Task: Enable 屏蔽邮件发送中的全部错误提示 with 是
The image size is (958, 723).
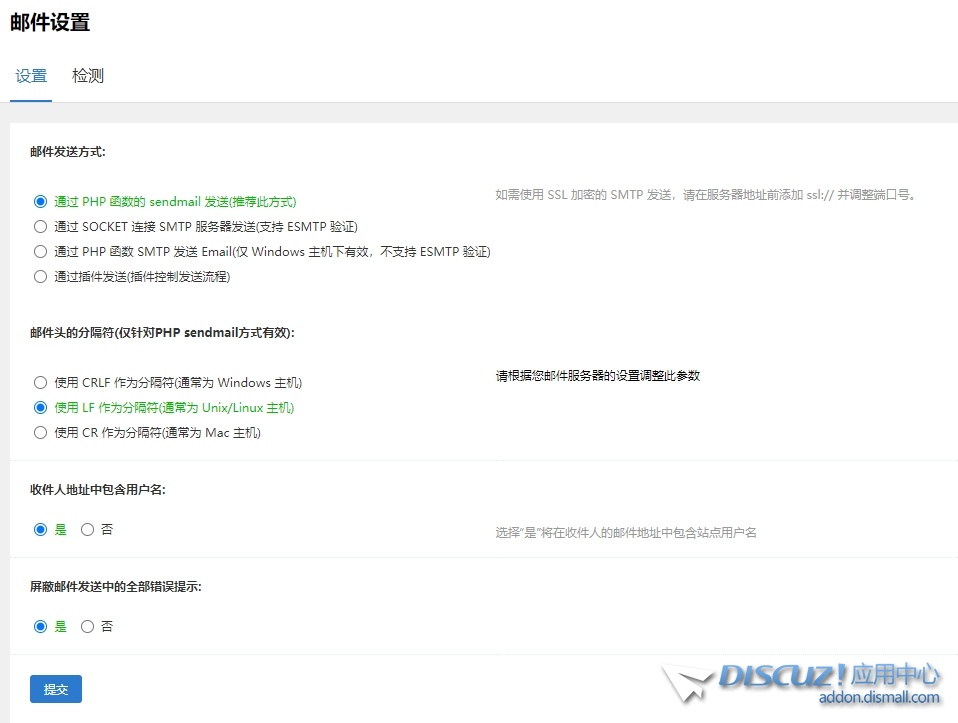Action: 41,626
